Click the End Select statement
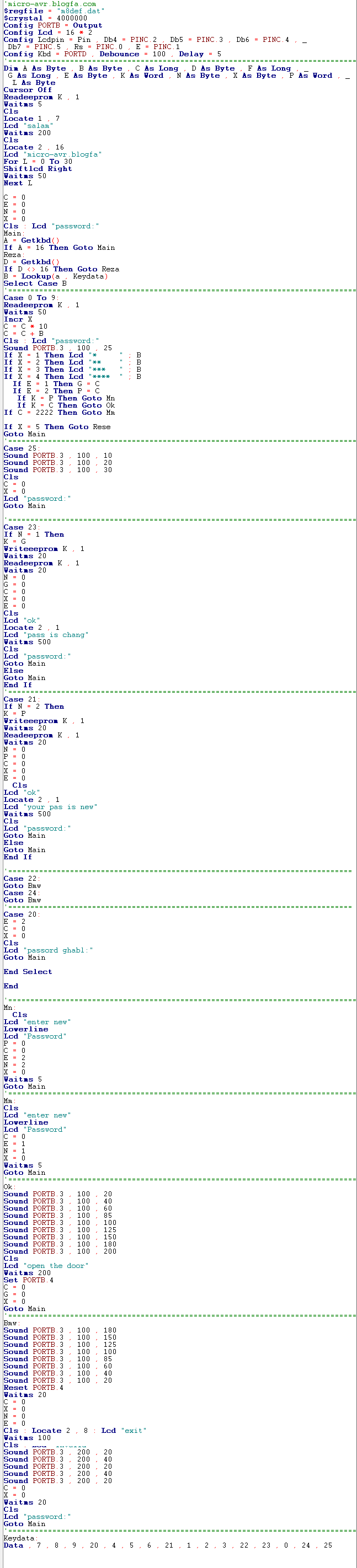The height and width of the screenshot is (1568, 357). coord(28,972)
